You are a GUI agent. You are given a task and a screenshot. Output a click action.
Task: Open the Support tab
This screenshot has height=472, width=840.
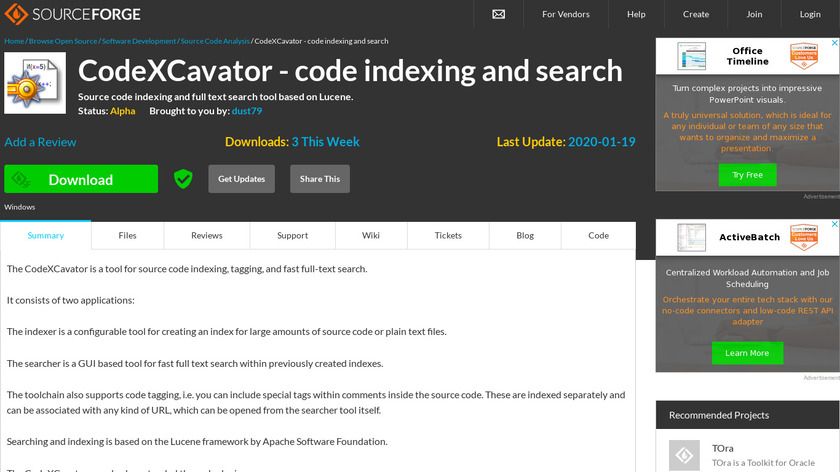[x=292, y=235]
